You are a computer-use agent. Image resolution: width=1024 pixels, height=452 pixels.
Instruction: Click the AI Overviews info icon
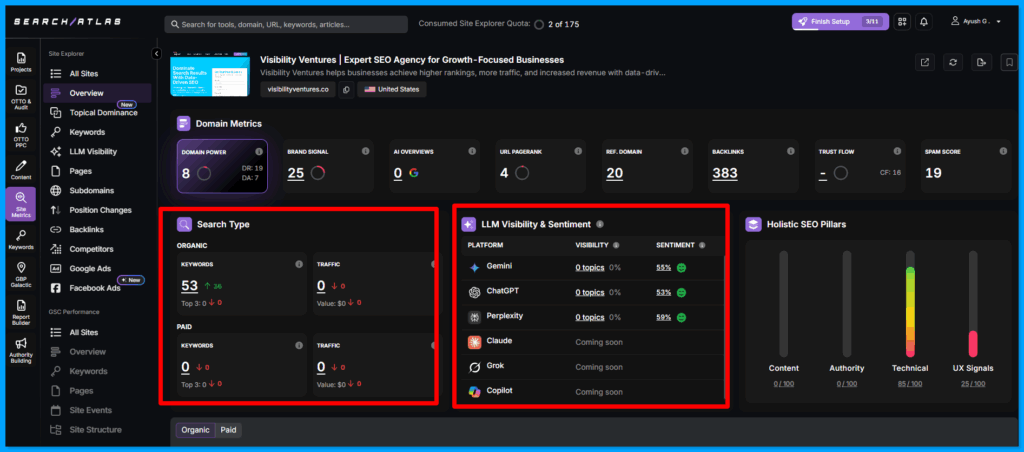472,152
